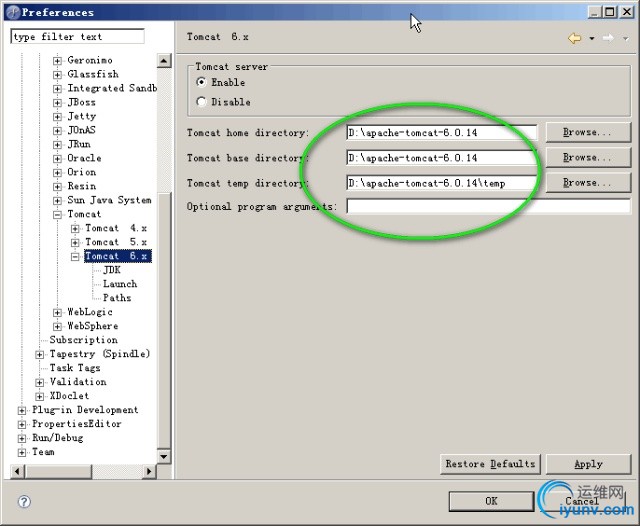Screen dimensions: 640x526
Task: Click the Optional program arguments field
Action: coord(489,206)
